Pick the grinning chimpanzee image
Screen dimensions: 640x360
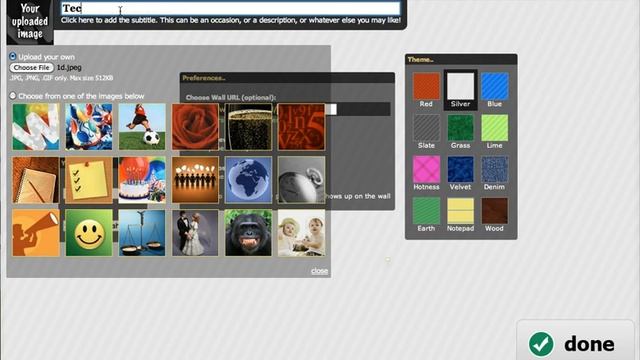pyautogui.click(x=248, y=233)
